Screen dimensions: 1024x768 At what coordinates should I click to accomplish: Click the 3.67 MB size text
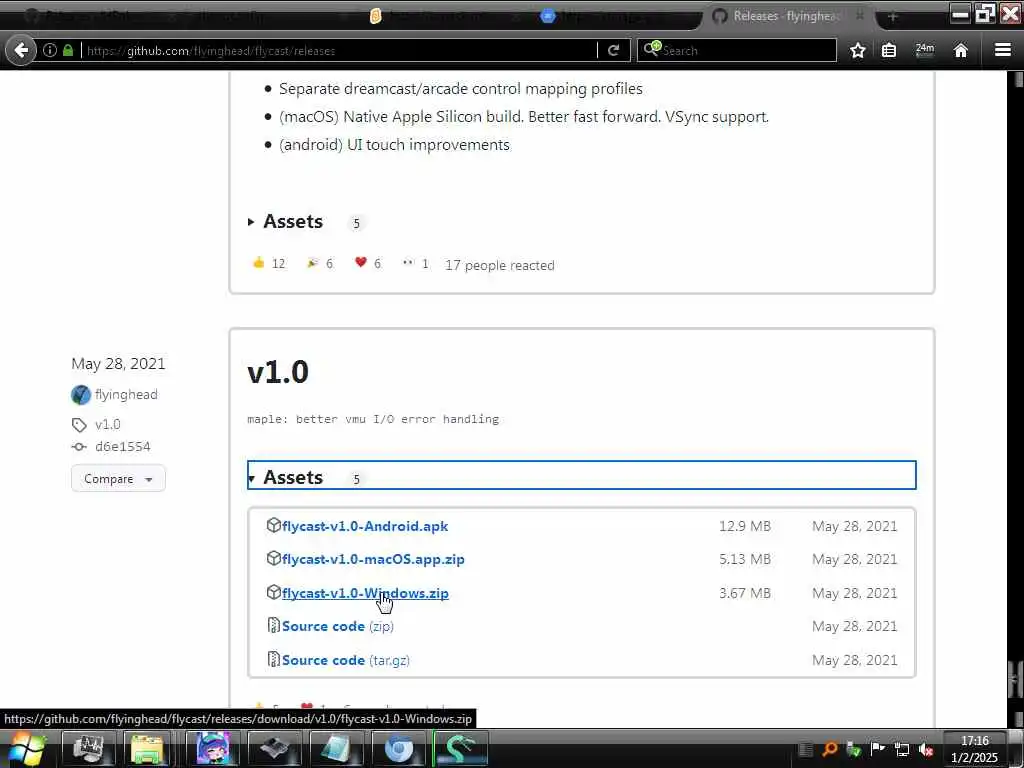coord(744,593)
